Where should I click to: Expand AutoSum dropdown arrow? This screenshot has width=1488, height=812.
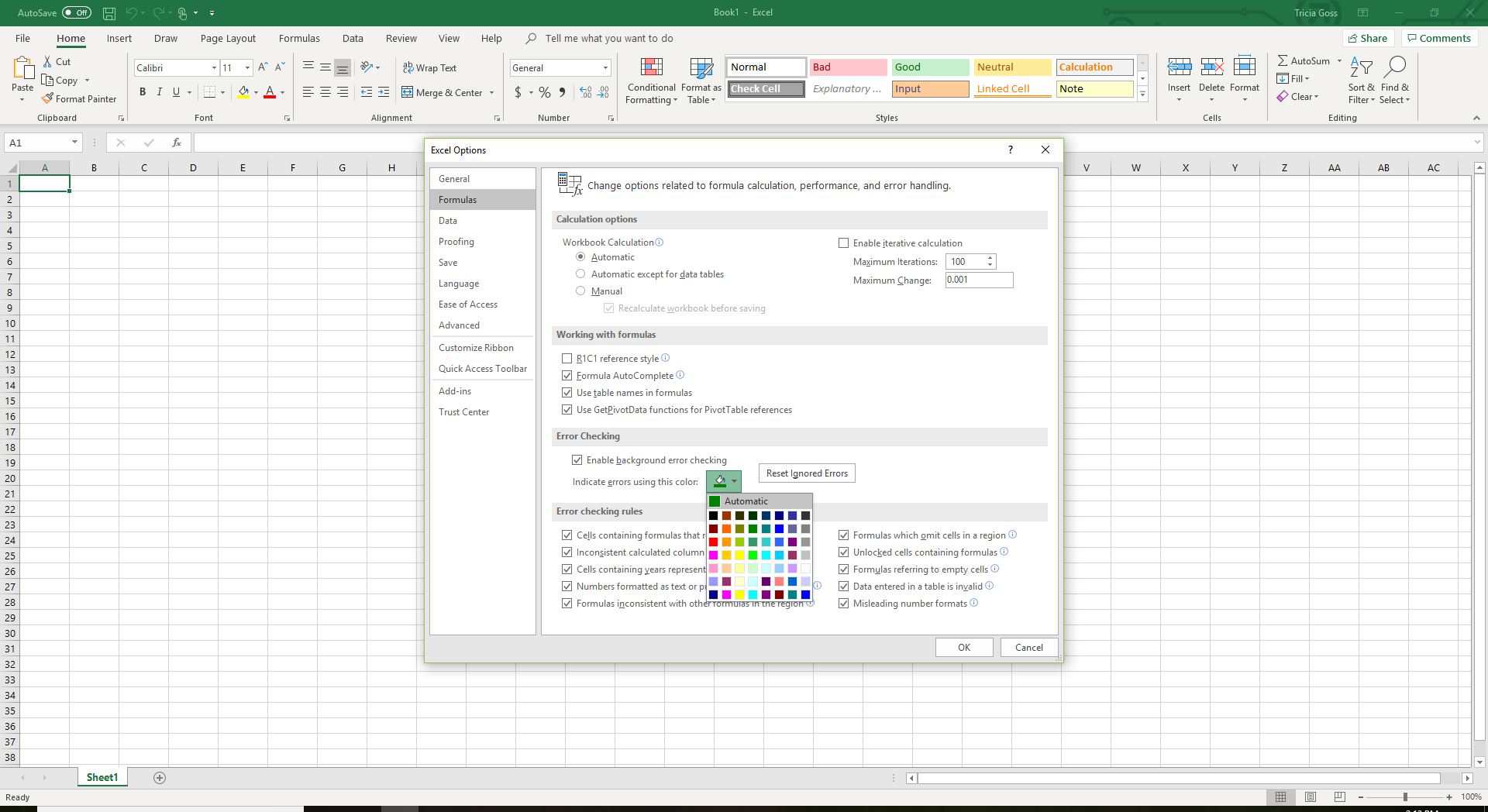tap(1338, 60)
